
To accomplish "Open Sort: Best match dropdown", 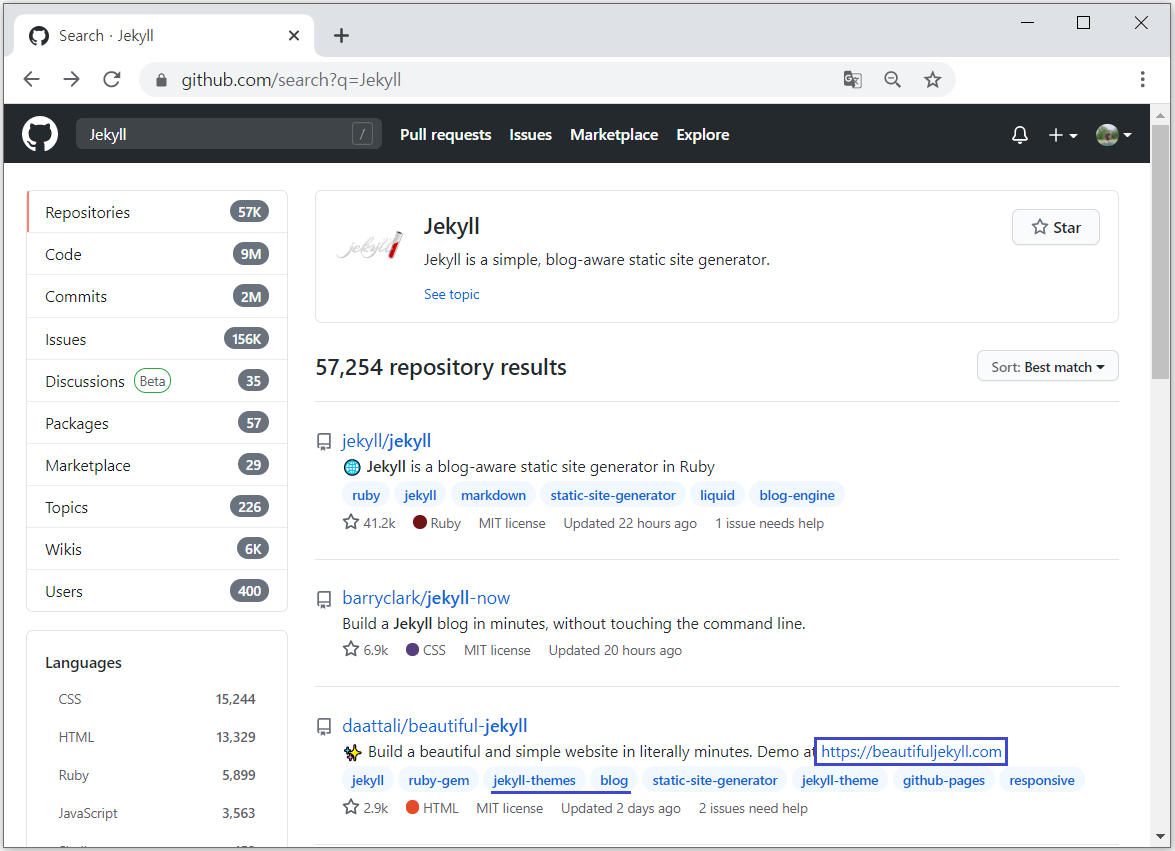I will tap(1047, 367).
